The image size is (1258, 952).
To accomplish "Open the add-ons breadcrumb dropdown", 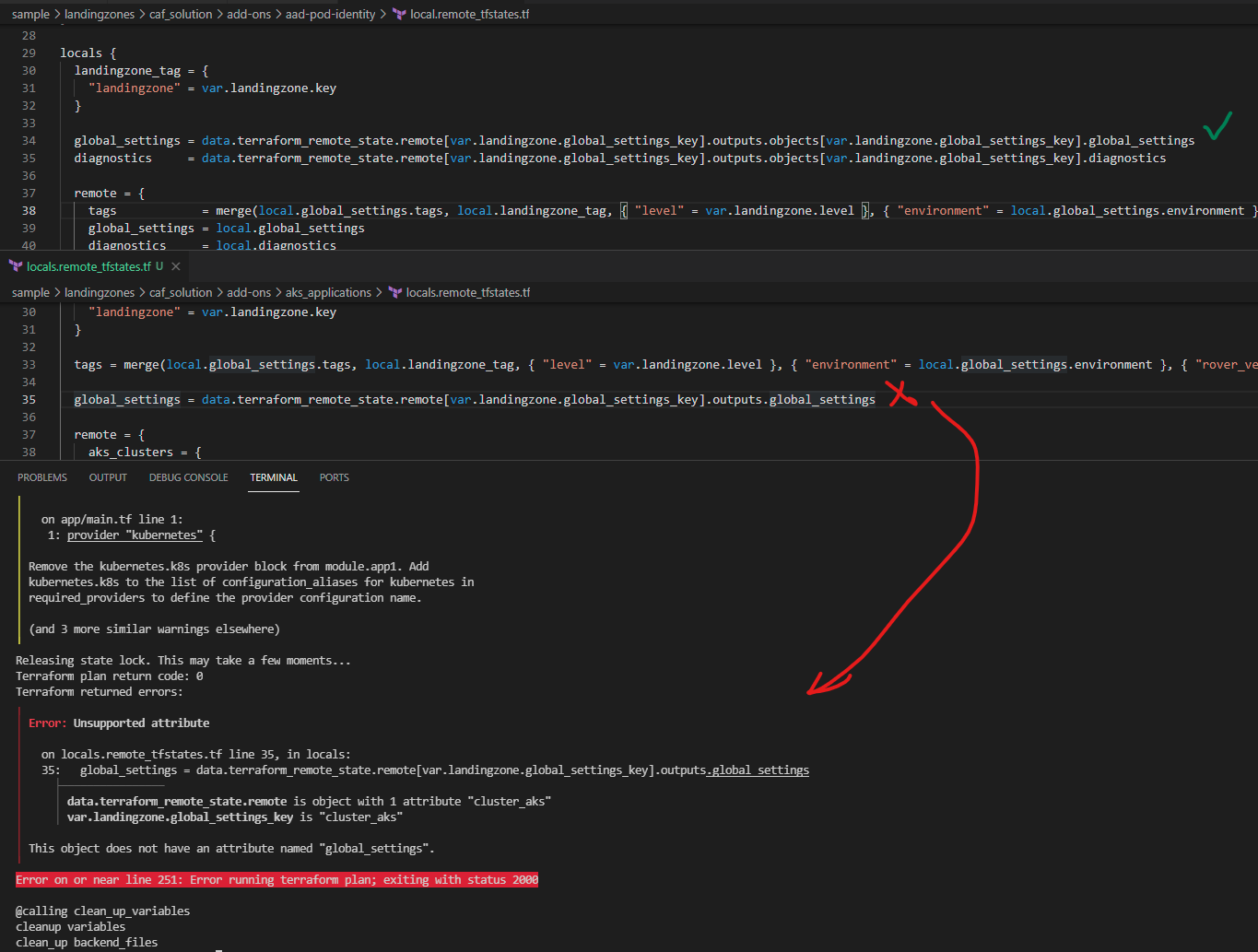I will pos(249,14).
